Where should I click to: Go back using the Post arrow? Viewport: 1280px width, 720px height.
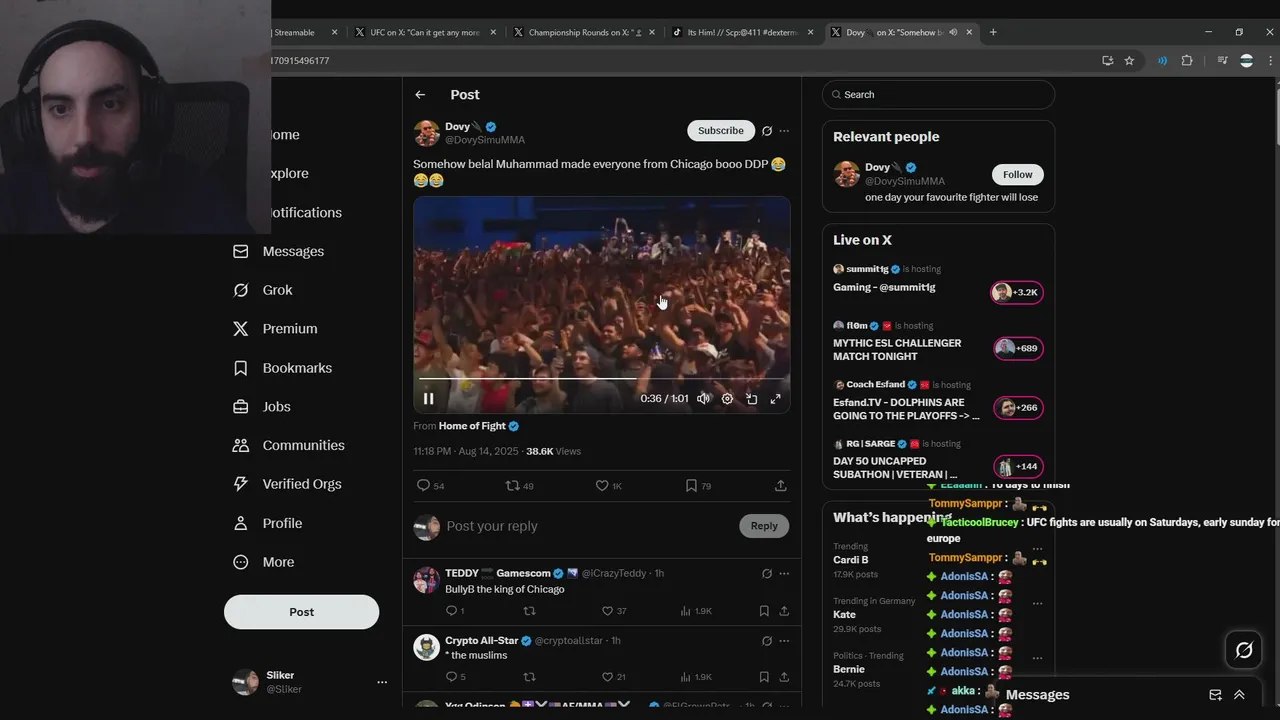[420, 95]
